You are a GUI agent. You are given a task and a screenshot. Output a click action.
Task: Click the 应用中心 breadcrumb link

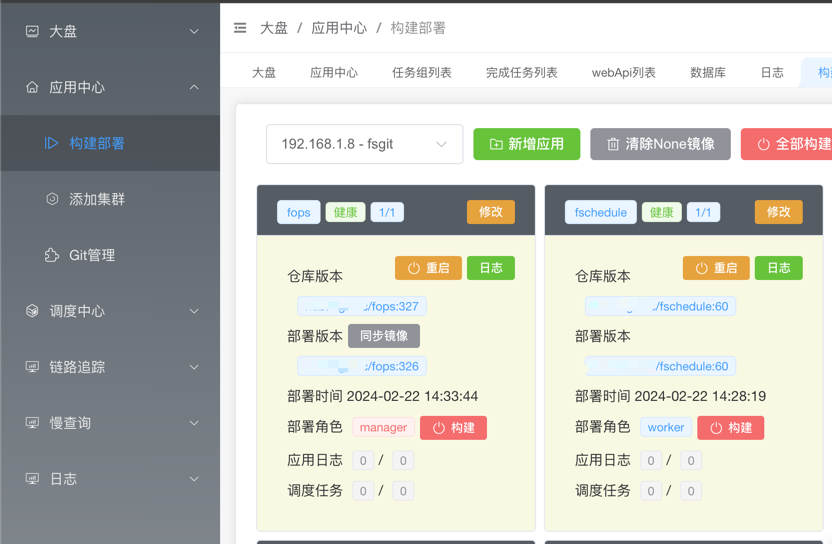tap(339, 28)
